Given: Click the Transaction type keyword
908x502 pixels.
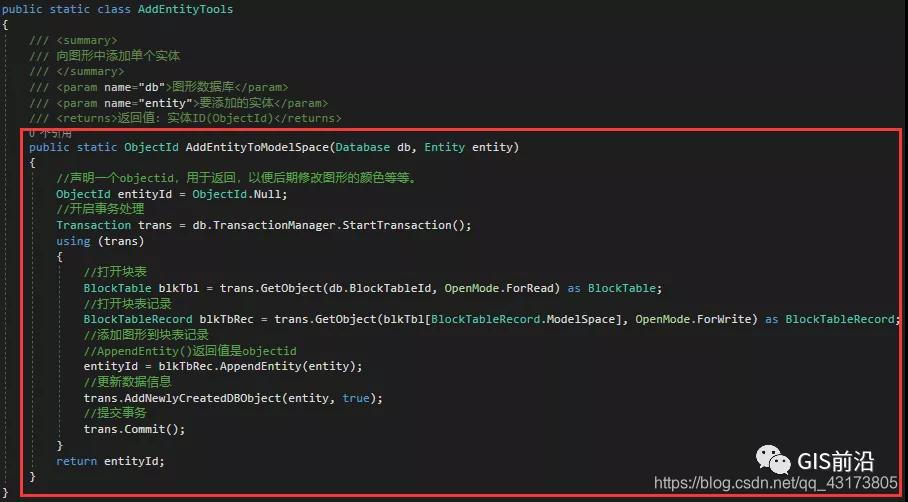Looking at the screenshot, I should click(x=93, y=225).
